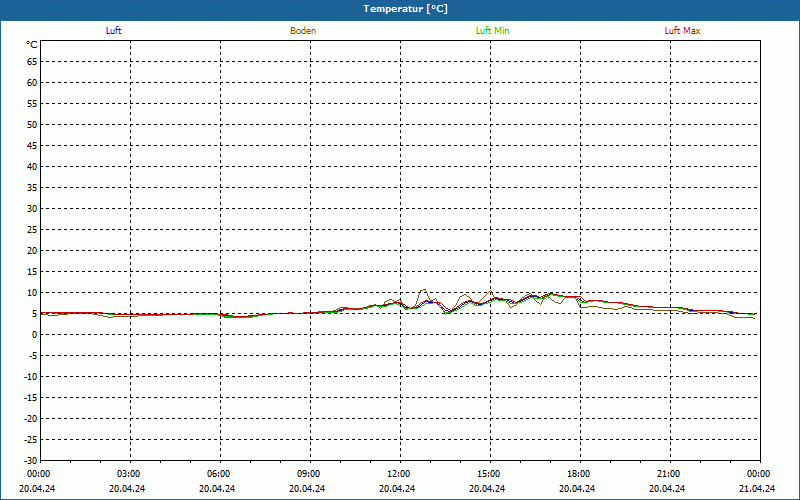This screenshot has height=500, width=800.
Task: Click the 20 value on the y-axis
Action: [32, 251]
